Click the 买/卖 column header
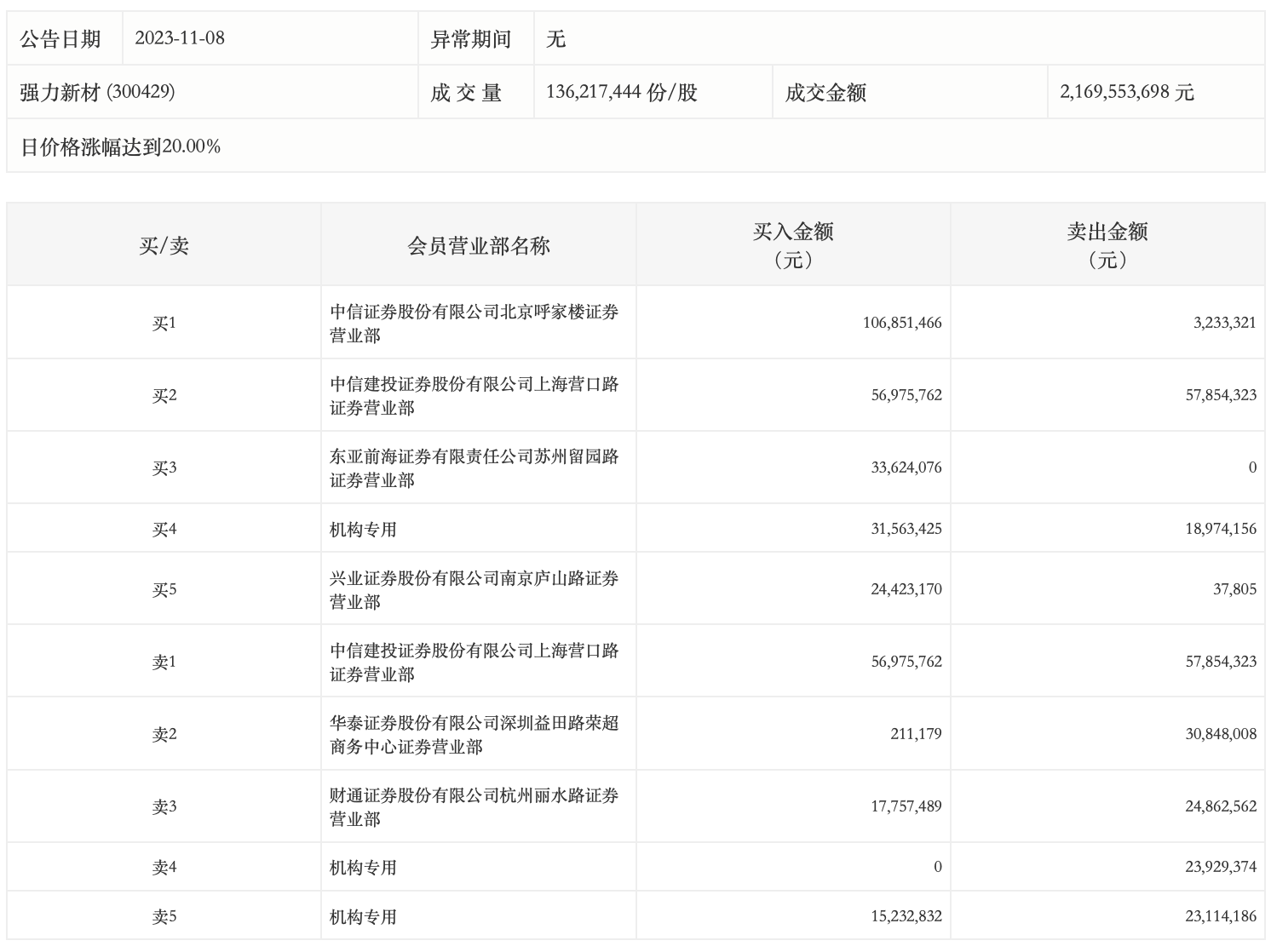 [x=164, y=245]
